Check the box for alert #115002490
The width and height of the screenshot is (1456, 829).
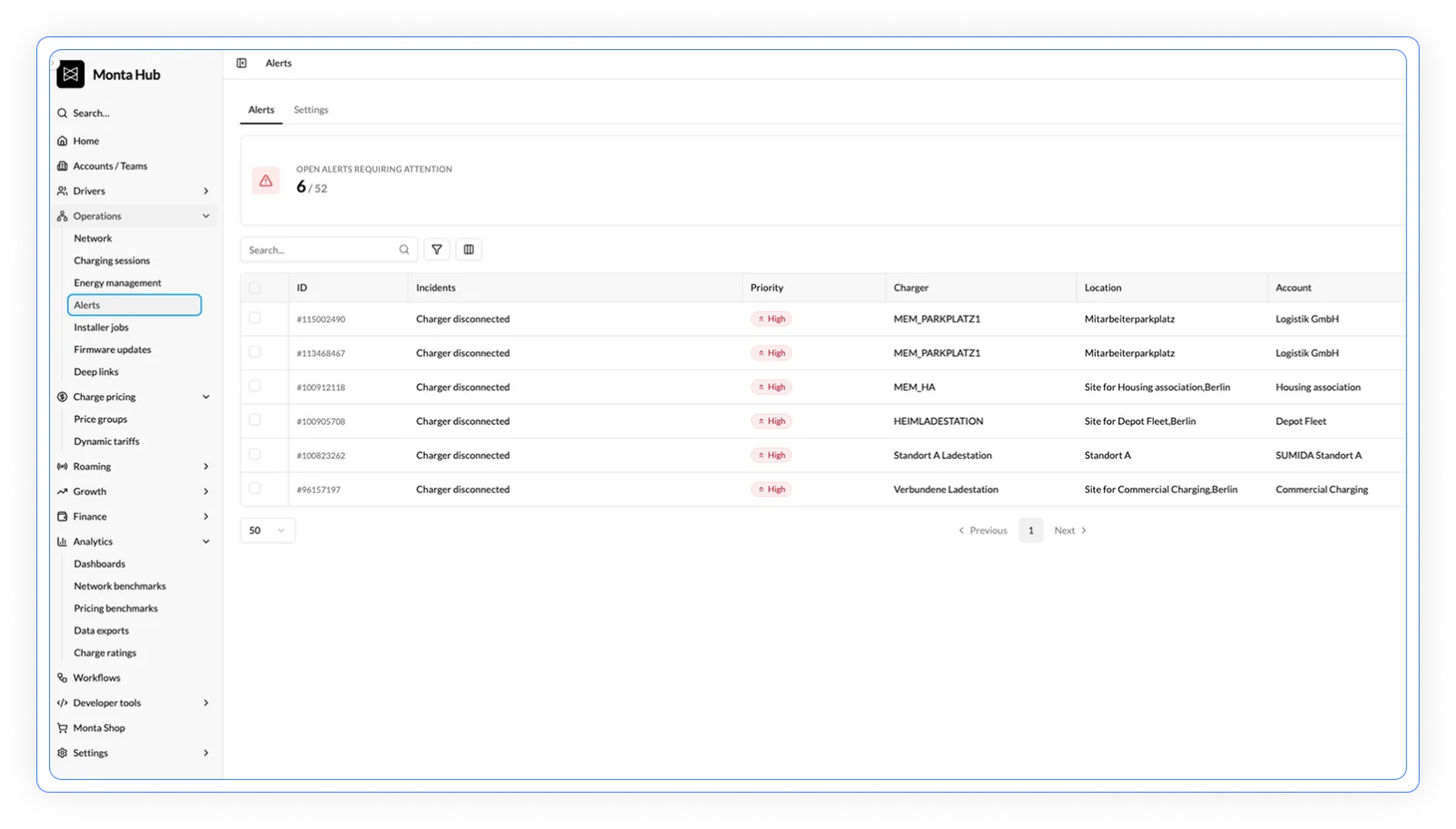click(x=255, y=318)
